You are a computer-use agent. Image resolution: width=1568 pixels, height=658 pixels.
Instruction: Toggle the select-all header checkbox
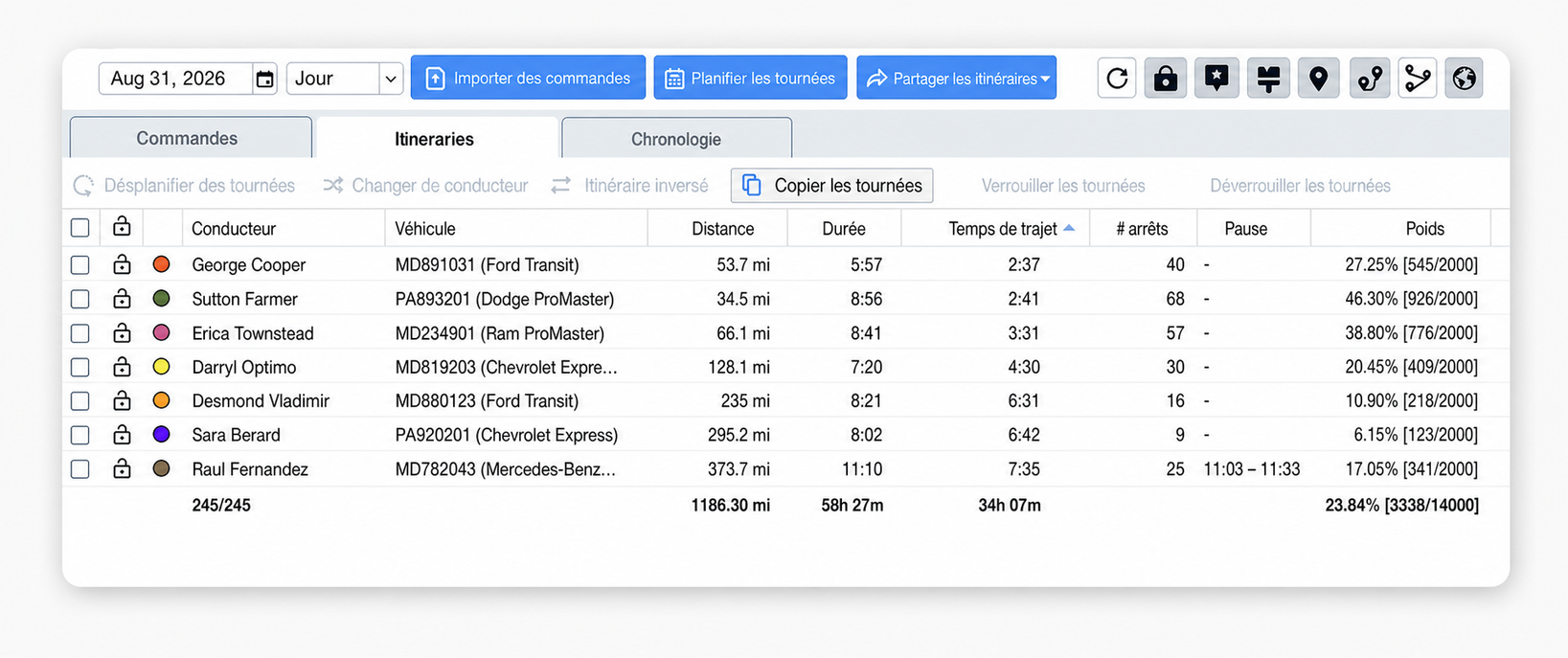click(80, 228)
